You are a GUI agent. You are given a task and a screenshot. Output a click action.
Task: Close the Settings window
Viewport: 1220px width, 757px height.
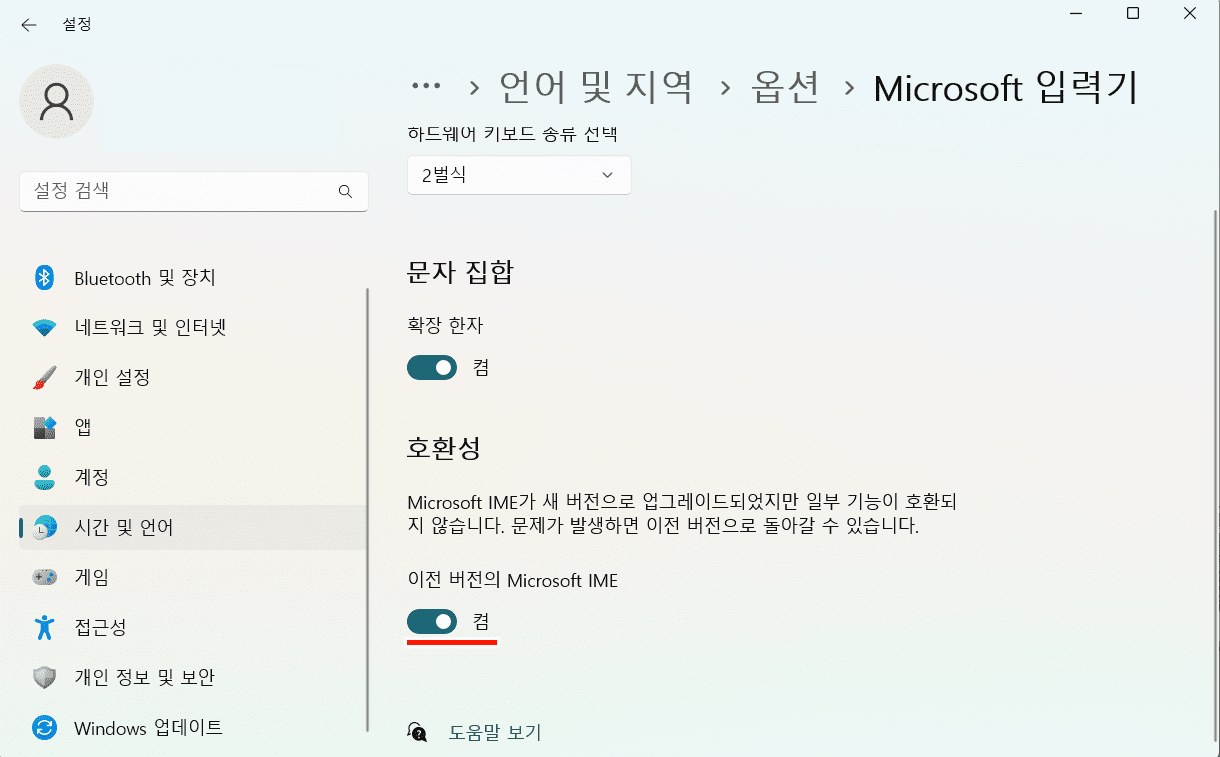[1189, 14]
